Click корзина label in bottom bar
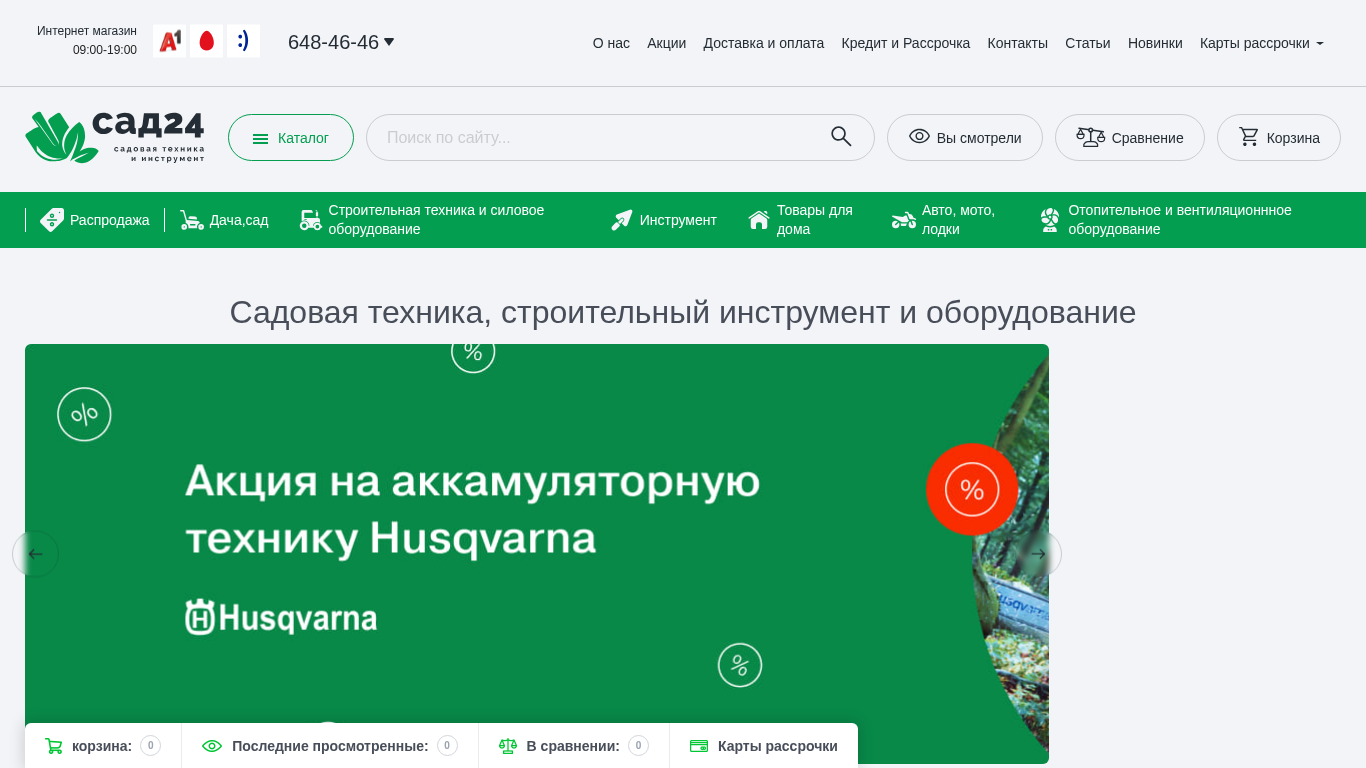This screenshot has height=768, width=1366. click(102, 746)
